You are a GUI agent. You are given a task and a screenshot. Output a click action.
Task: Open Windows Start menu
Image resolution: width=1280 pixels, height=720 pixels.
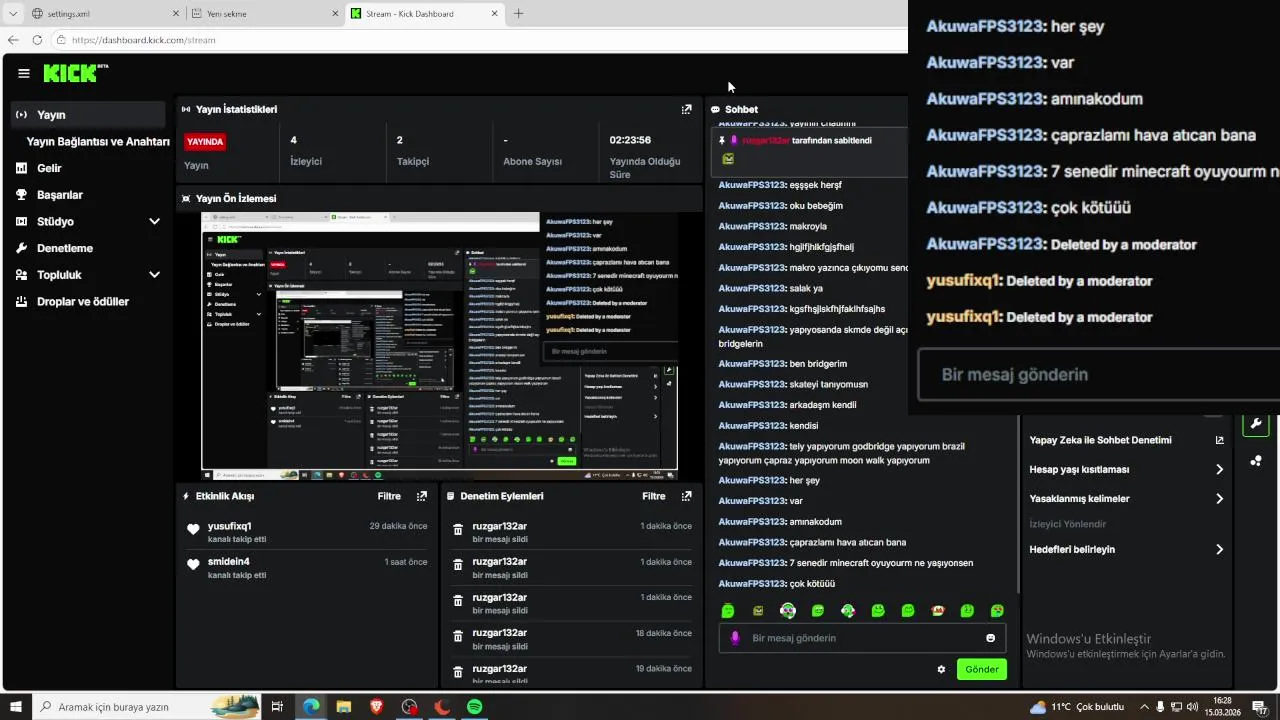point(15,707)
